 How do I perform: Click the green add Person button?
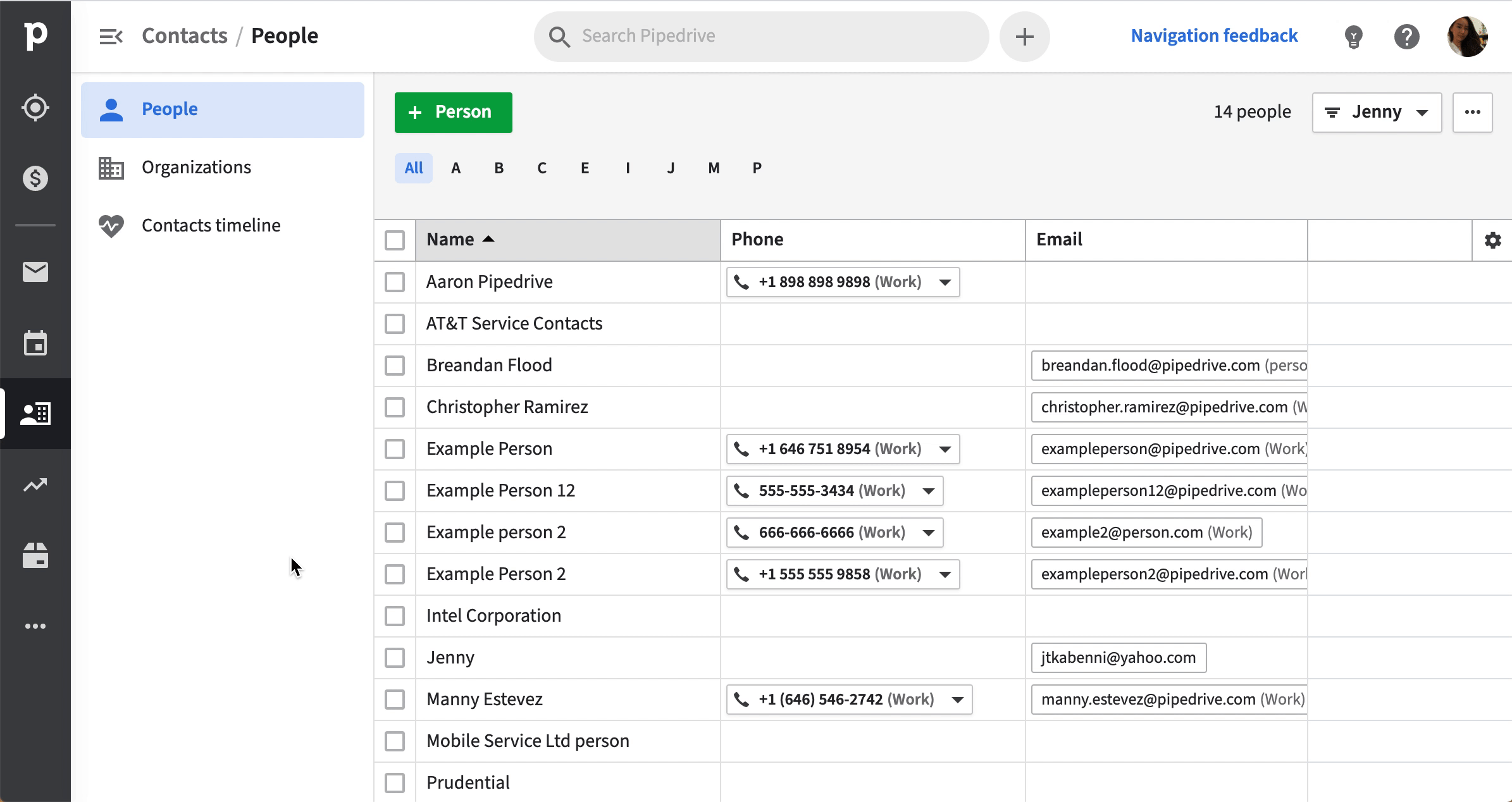click(454, 113)
